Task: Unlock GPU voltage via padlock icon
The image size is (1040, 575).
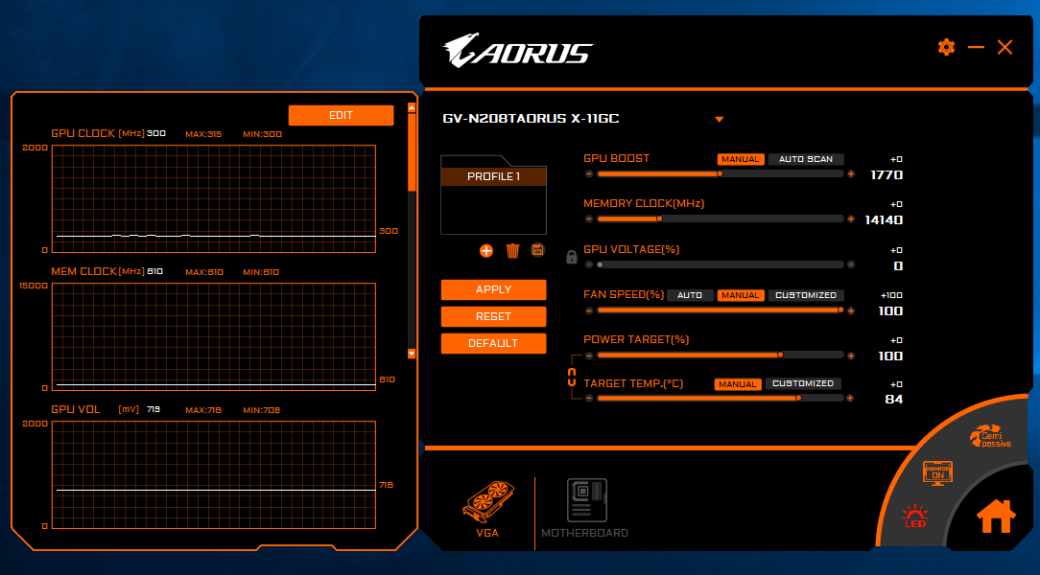Action: point(572,257)
